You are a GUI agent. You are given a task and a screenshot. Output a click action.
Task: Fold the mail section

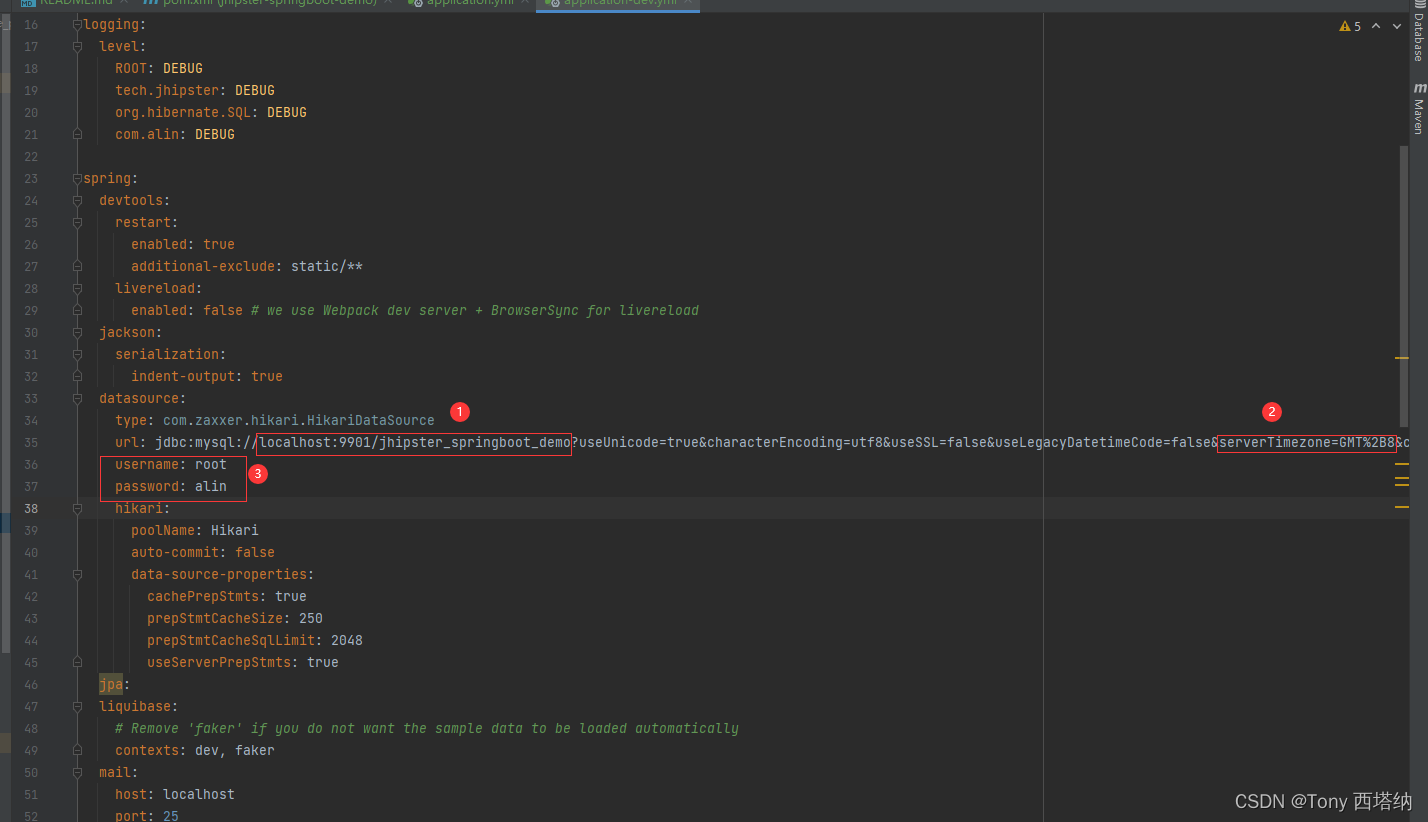(x=77, y=773)
